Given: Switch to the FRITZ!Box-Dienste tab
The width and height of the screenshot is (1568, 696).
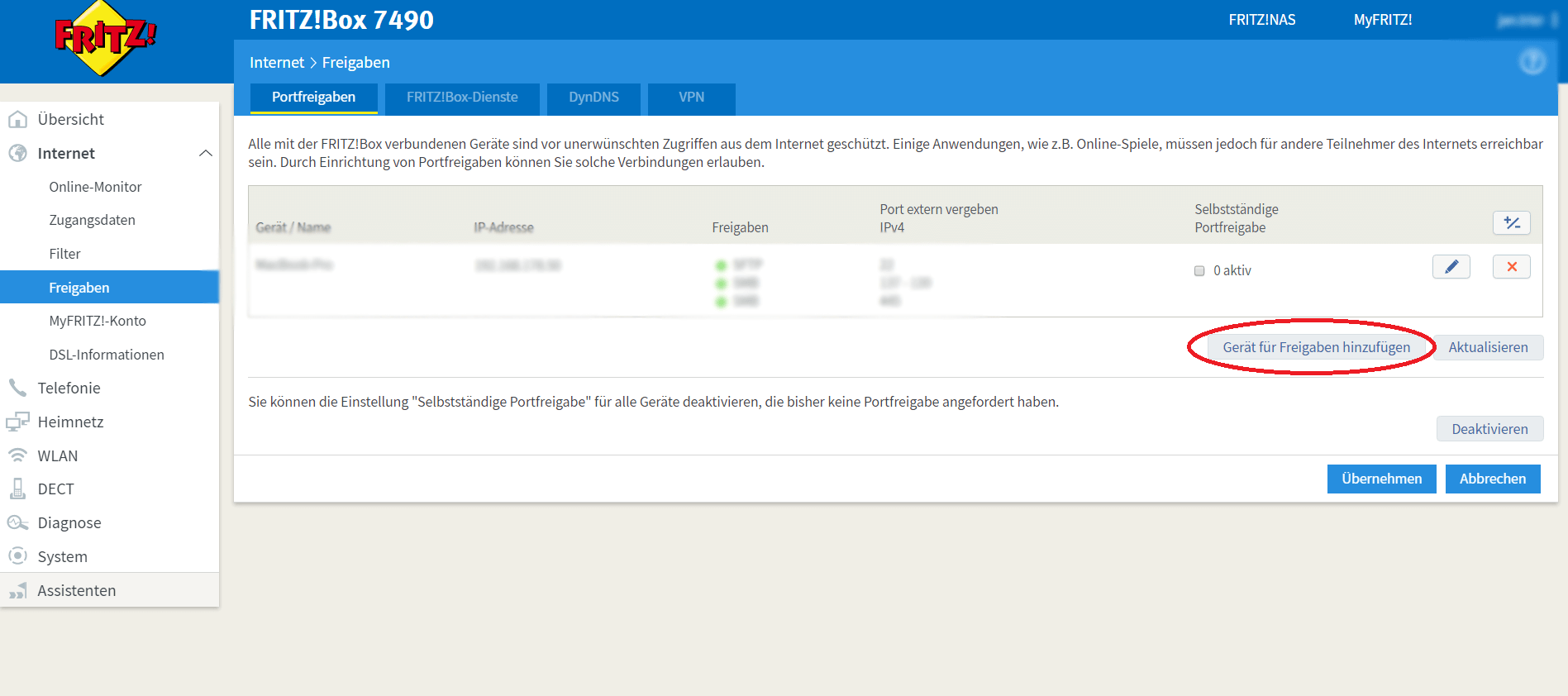Looking at the screenshot, I should [462, 98].
